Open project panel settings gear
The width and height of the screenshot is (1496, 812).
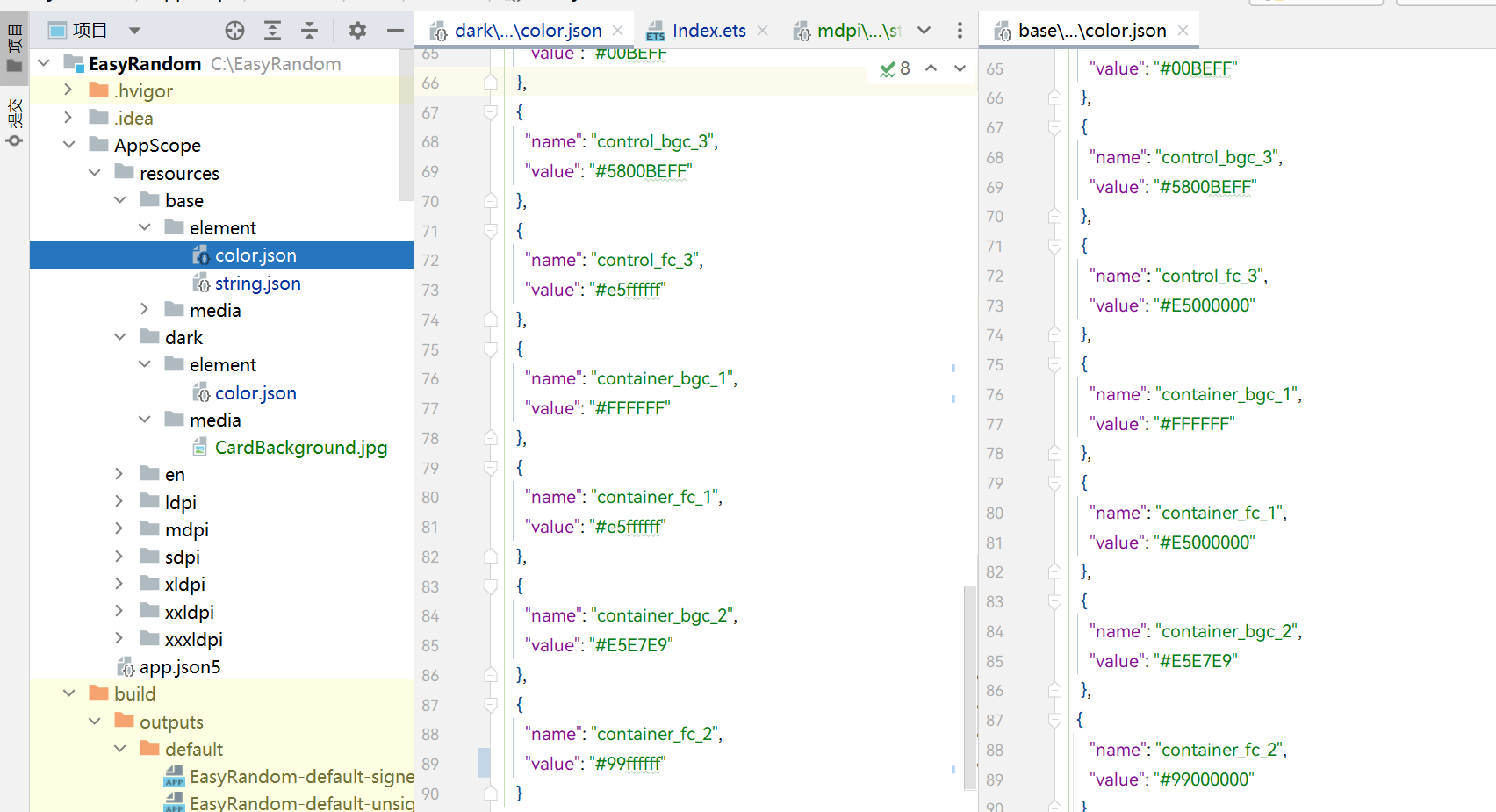coord(357,31)
